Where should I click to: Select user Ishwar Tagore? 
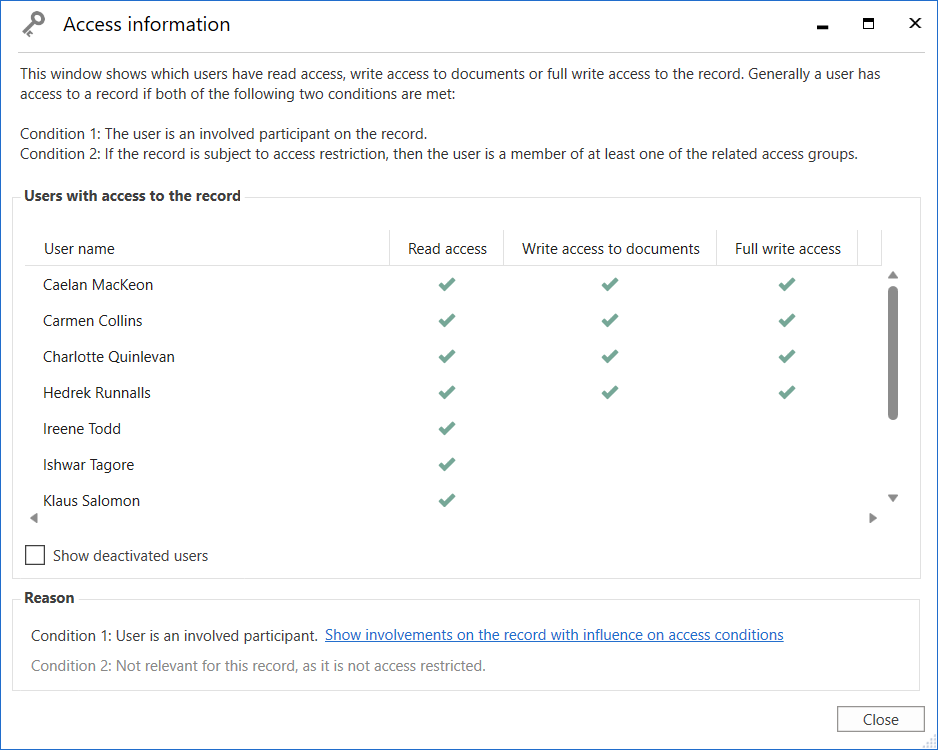(x=89, y=465)
